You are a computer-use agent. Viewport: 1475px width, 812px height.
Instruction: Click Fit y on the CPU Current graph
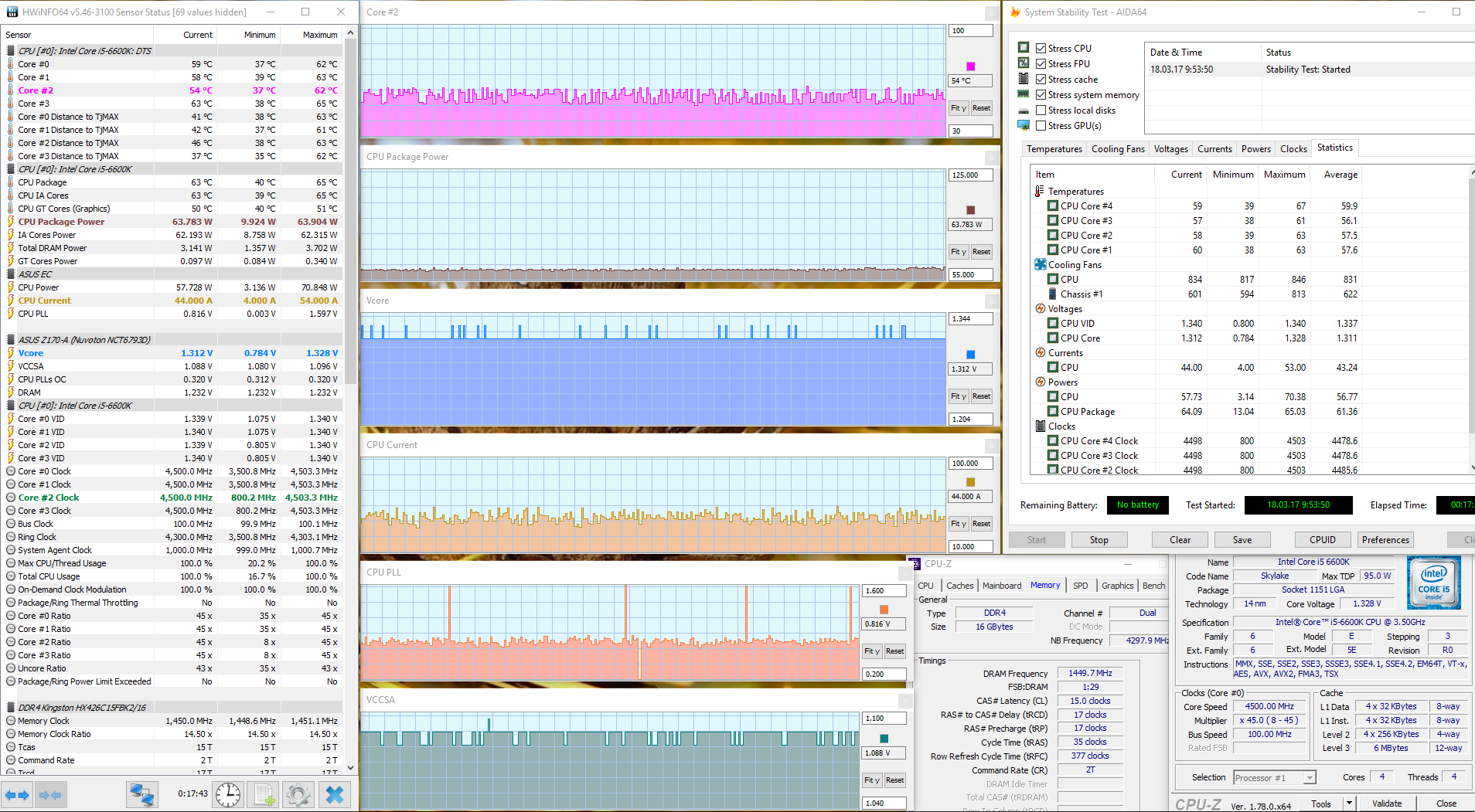coord(959,524)
